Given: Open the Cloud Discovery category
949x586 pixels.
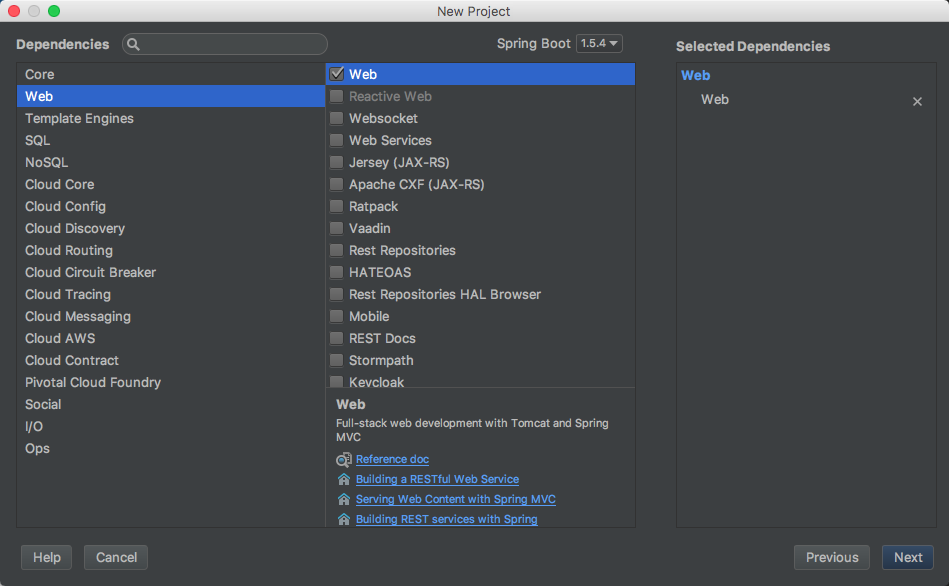Looking at the screenshot, I should pyautogui.click(x=75, y=229).
